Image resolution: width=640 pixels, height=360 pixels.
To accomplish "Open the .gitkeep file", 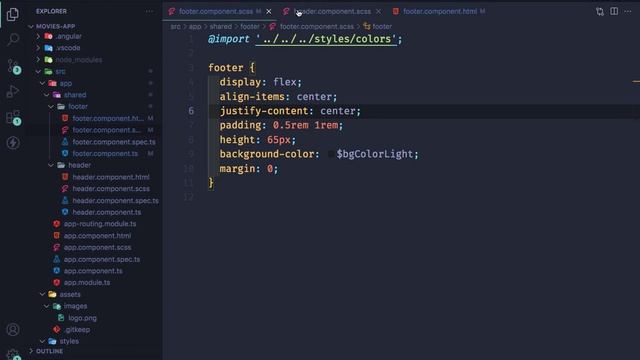I will pos(77,330).
